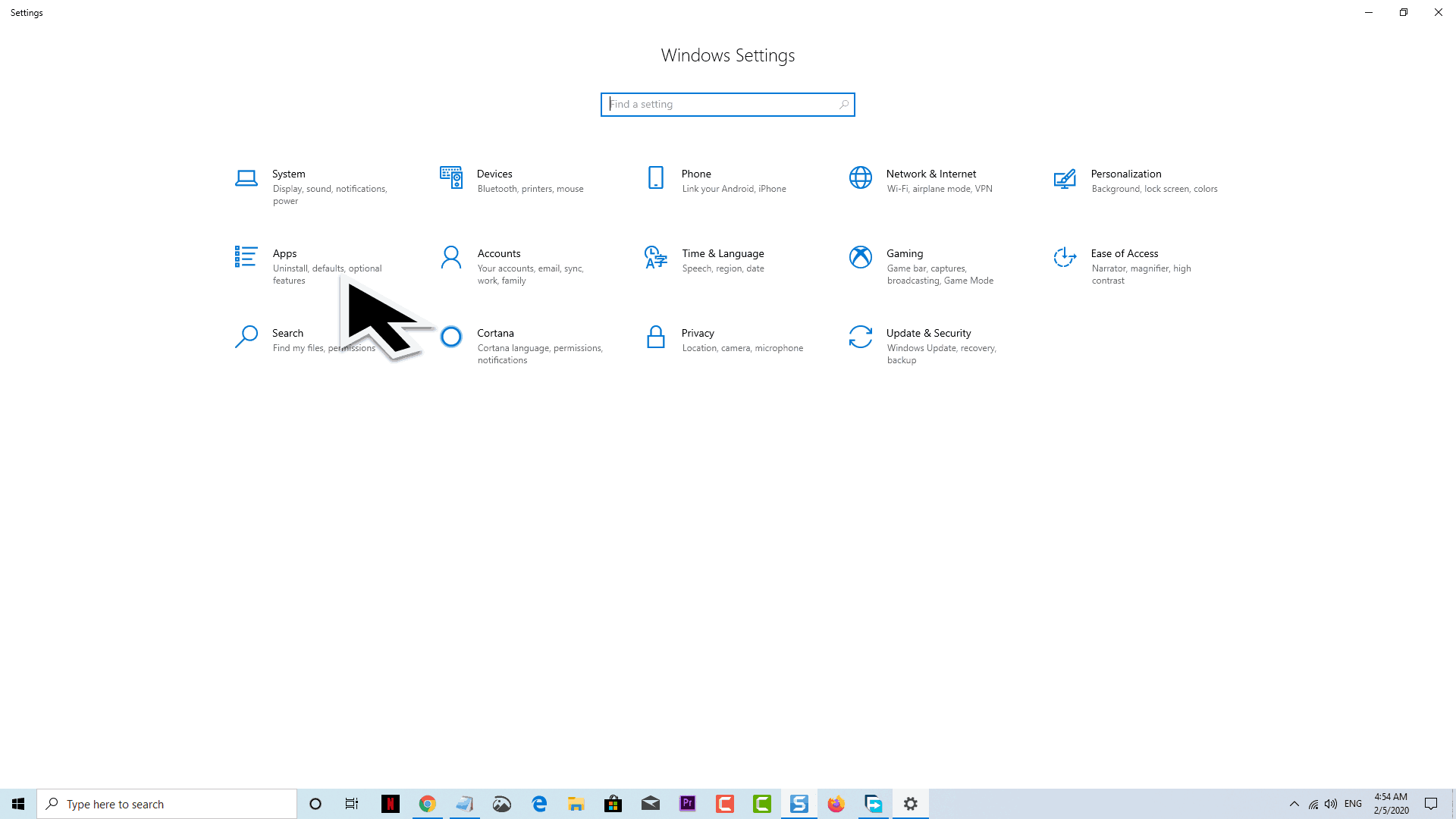Screen dimensions: 1456x819
Task: Click the Find a setting search field
Action: [728, 105]
